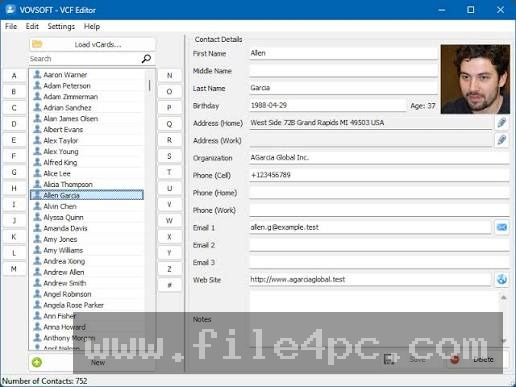Select contact Amy Jones
The image size is (516, 387).
click(87, 239)
